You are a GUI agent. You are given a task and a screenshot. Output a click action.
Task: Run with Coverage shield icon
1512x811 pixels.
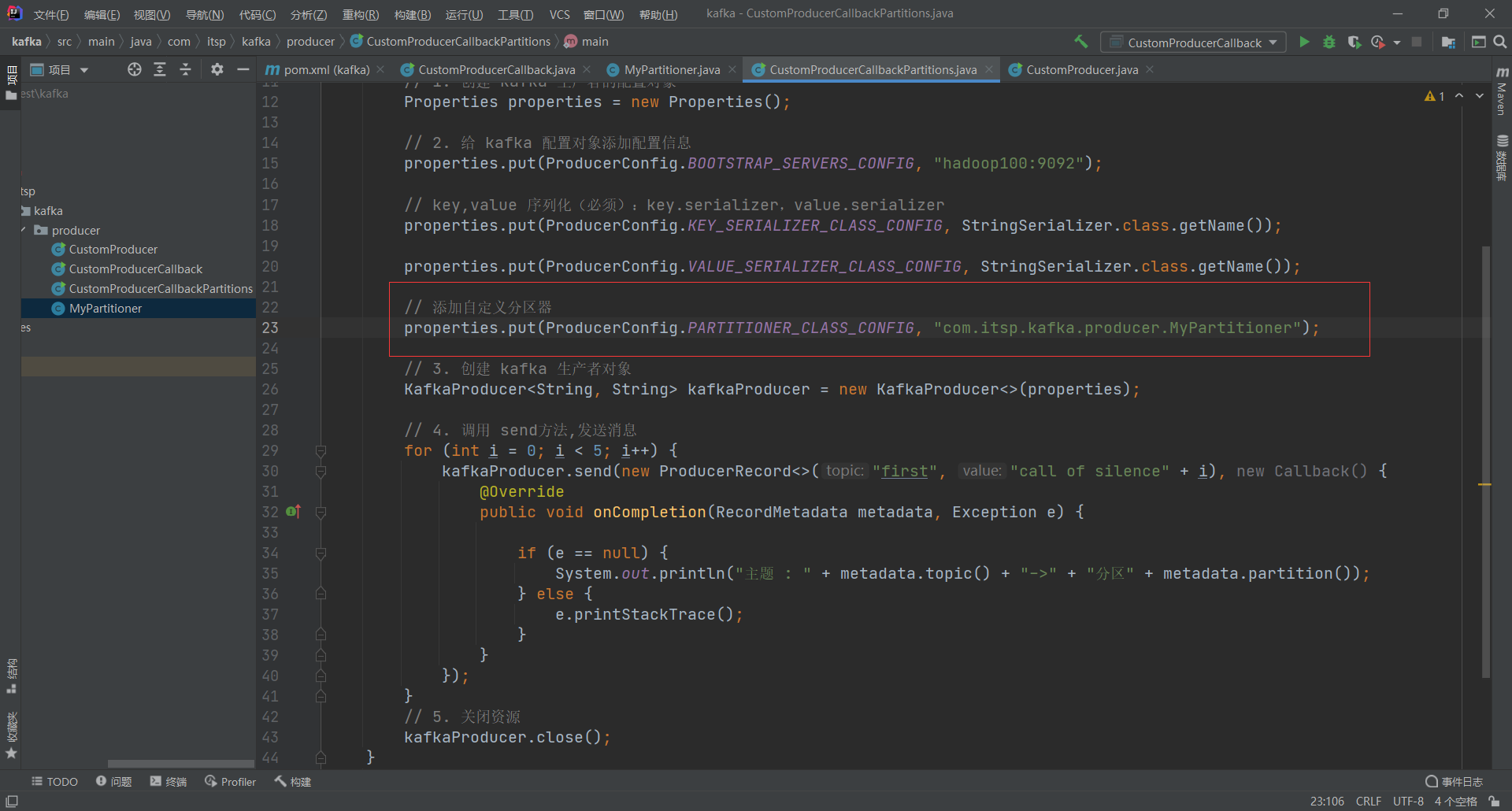(x=1354, y=42)
